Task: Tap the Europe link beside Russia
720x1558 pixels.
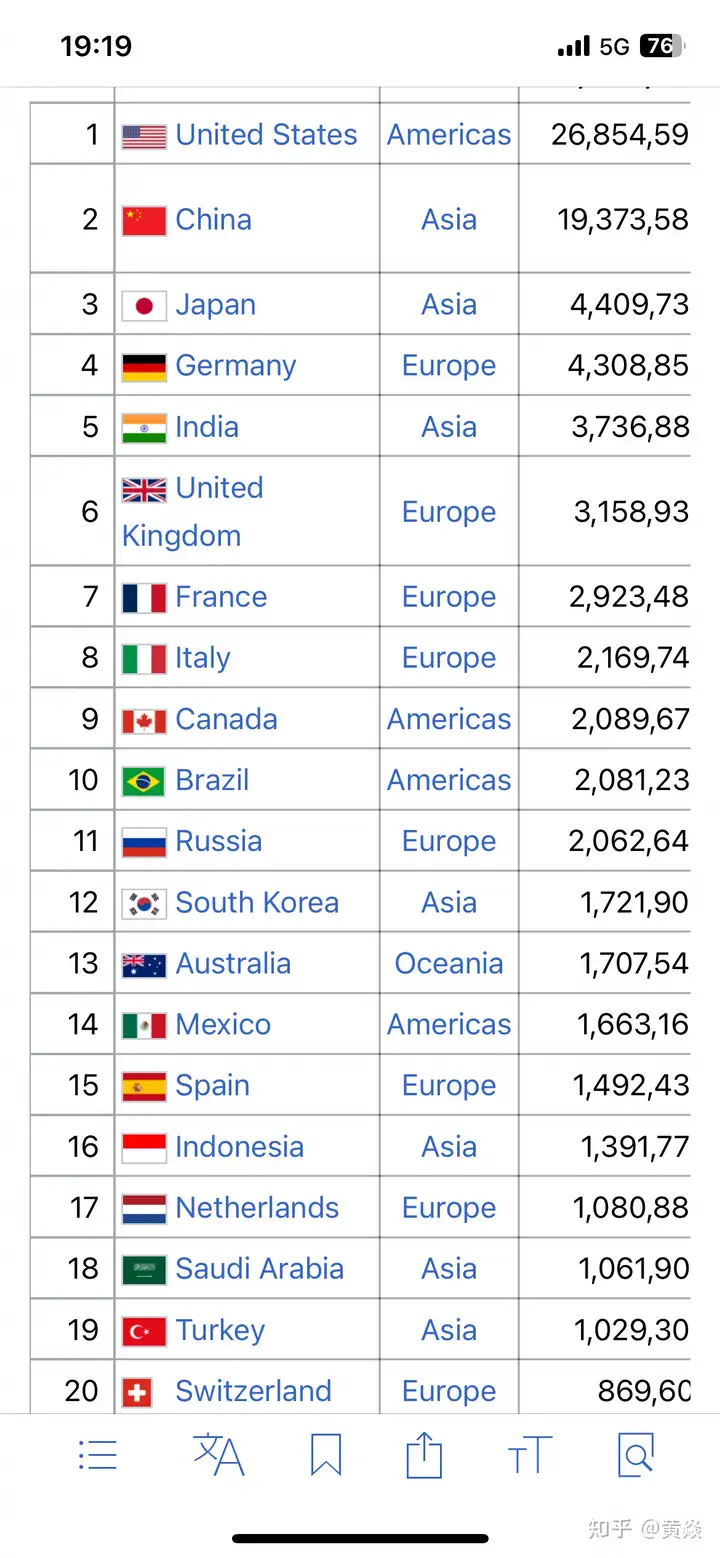Action: pyautogui.click(x=449, y=842)
